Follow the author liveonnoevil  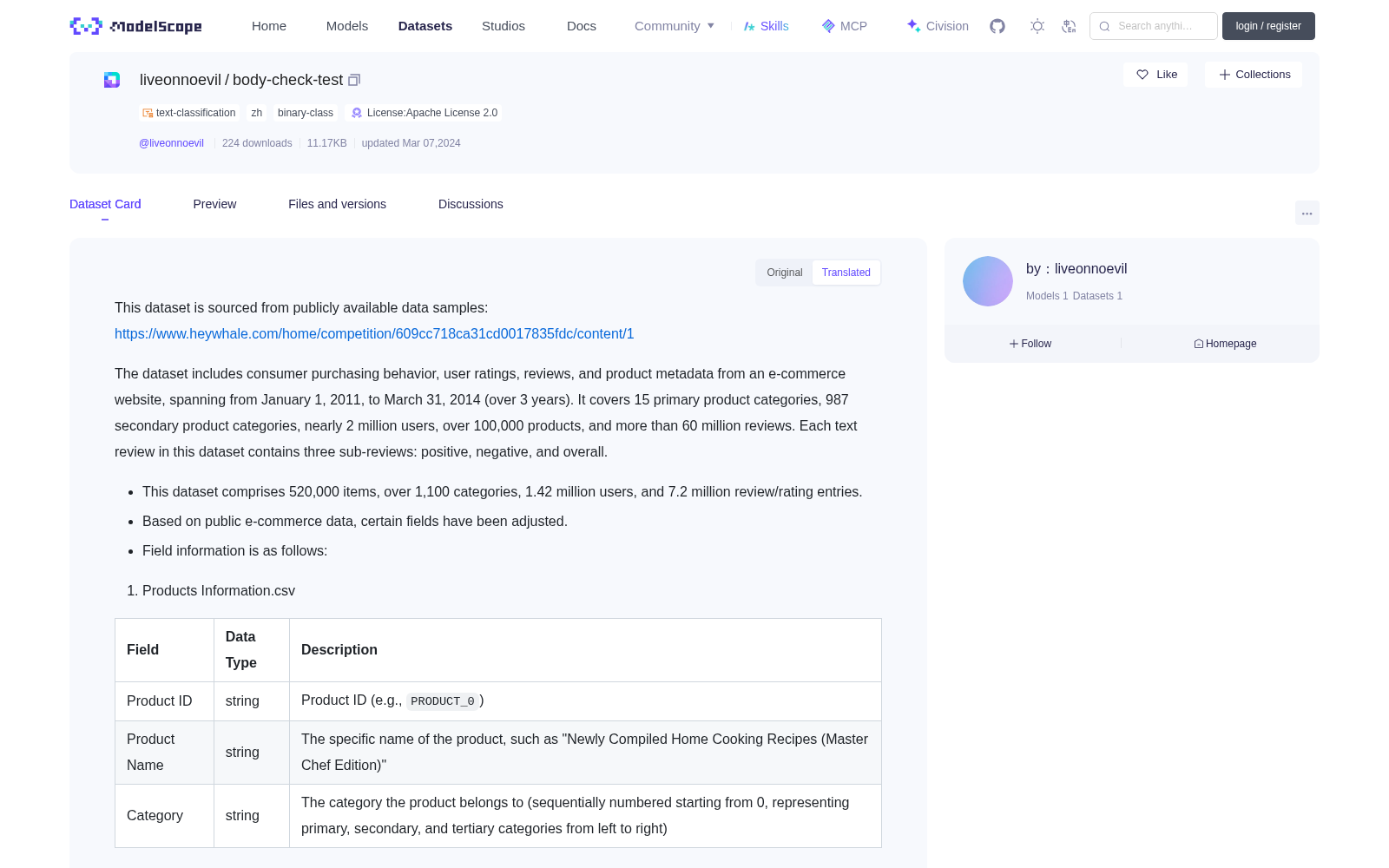click(1030, 344)
